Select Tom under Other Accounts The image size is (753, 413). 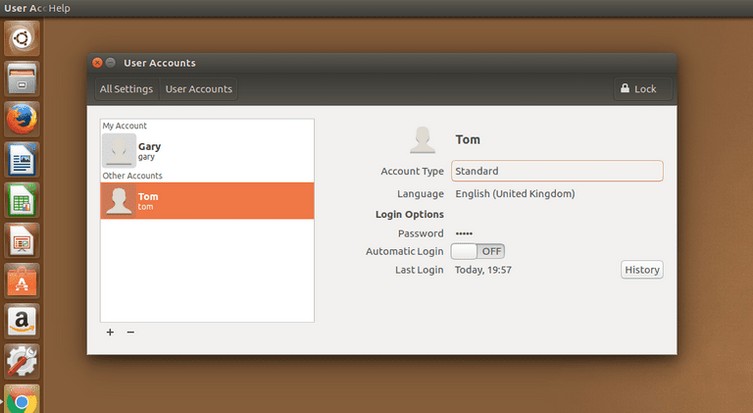(x=207, y=201)
